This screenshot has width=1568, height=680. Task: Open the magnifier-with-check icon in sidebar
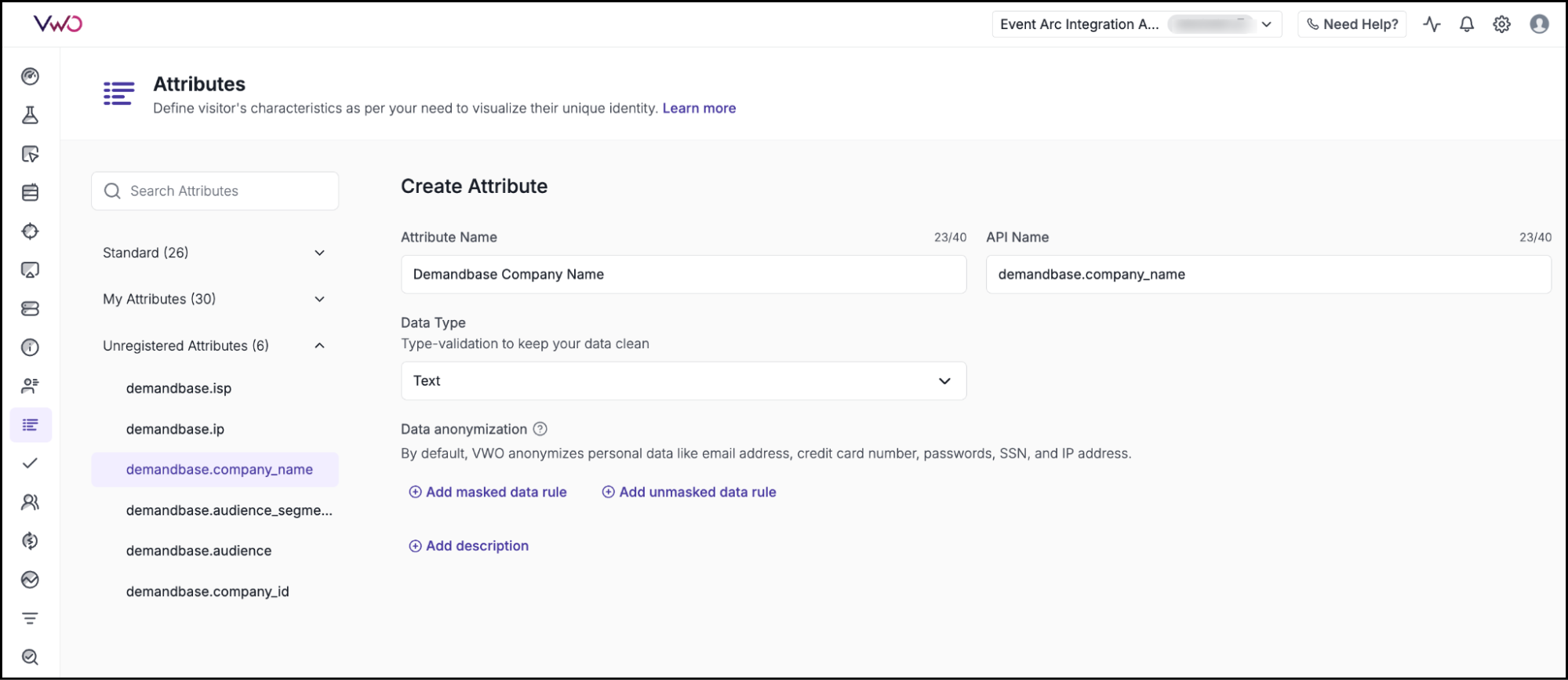click(x=30, y=657)
